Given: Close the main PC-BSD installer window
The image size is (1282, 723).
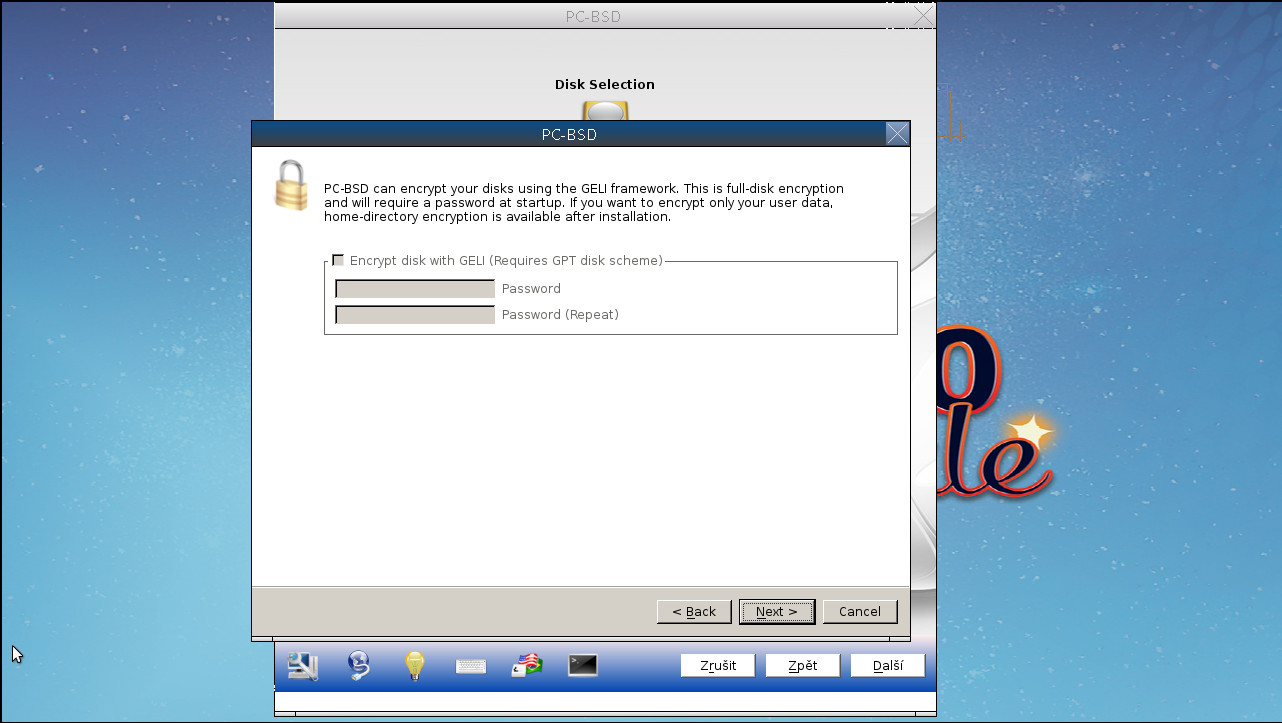Looking at the screenshot, I should (922, 16).
